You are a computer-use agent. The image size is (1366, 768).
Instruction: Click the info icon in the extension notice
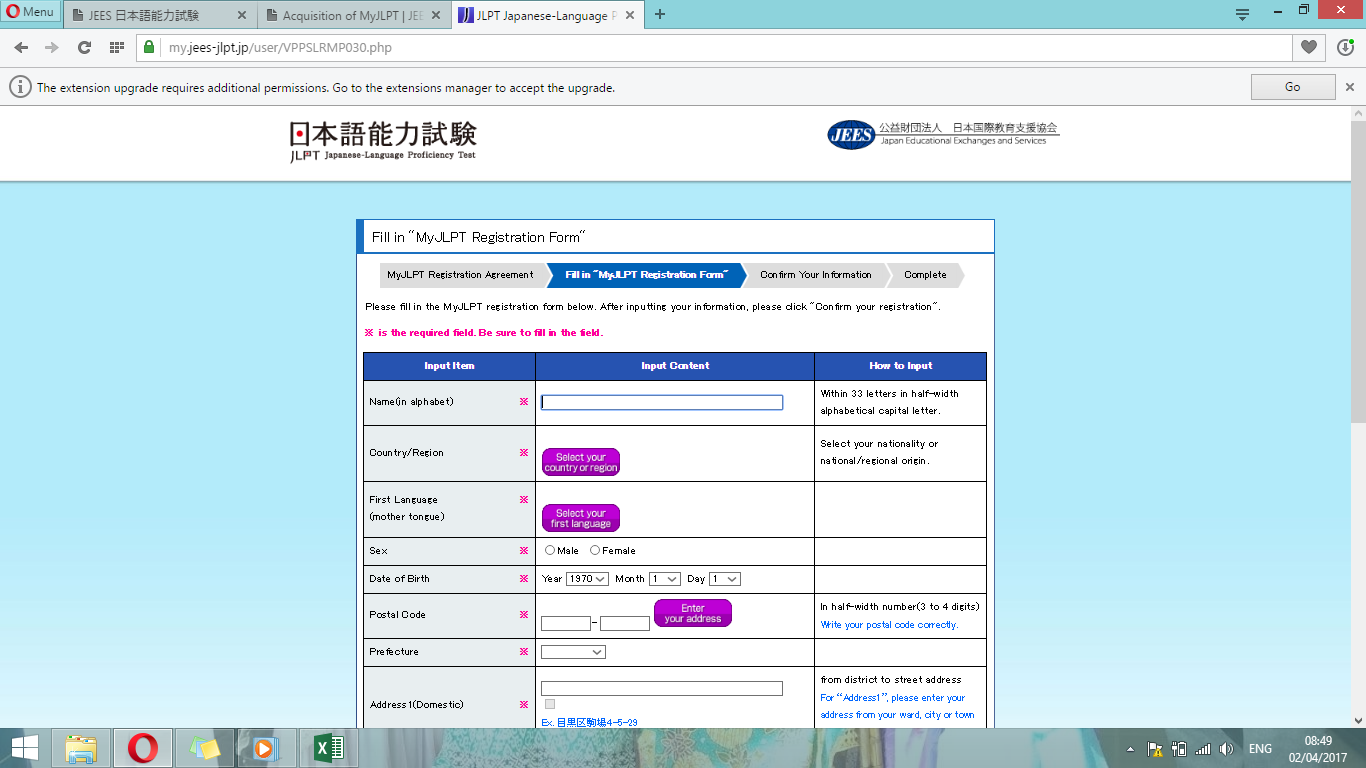tap(20, 87)
